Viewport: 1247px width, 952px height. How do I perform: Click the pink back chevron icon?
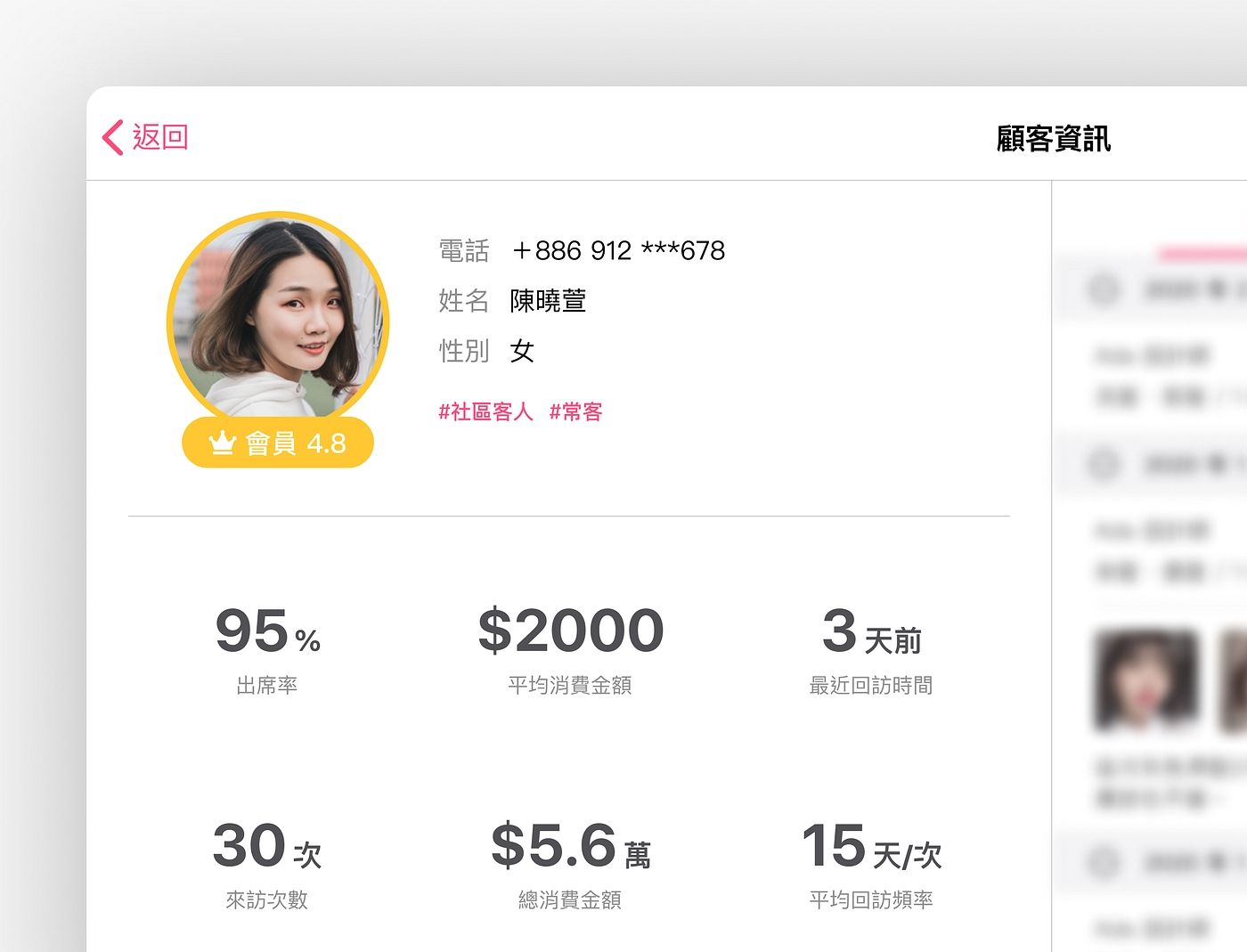pos(113,138)
